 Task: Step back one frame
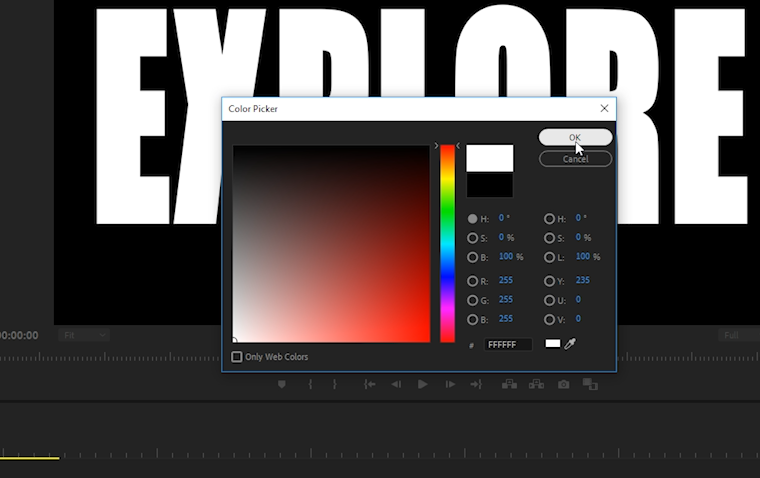[396, 384]
